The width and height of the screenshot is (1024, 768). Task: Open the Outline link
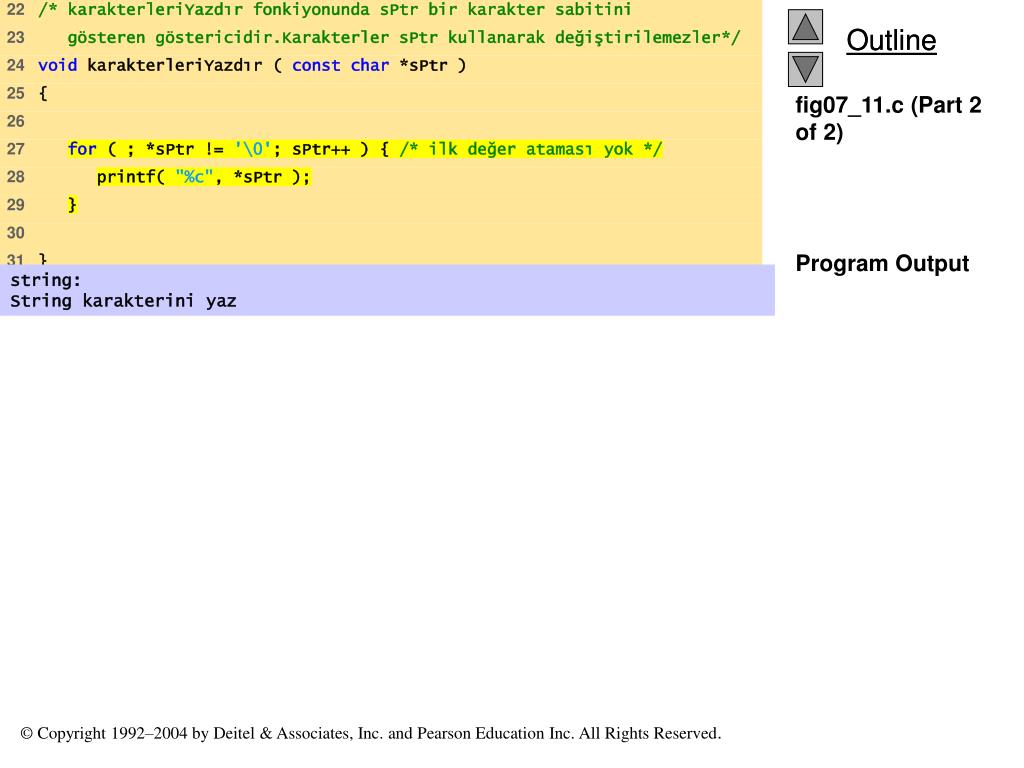tap(891, 40)
